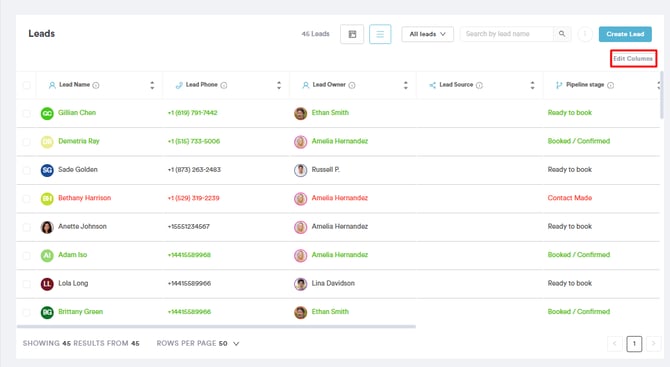Click Lola Long's Ready to book stage
670x367 pixels.
(x=570, y=283)
